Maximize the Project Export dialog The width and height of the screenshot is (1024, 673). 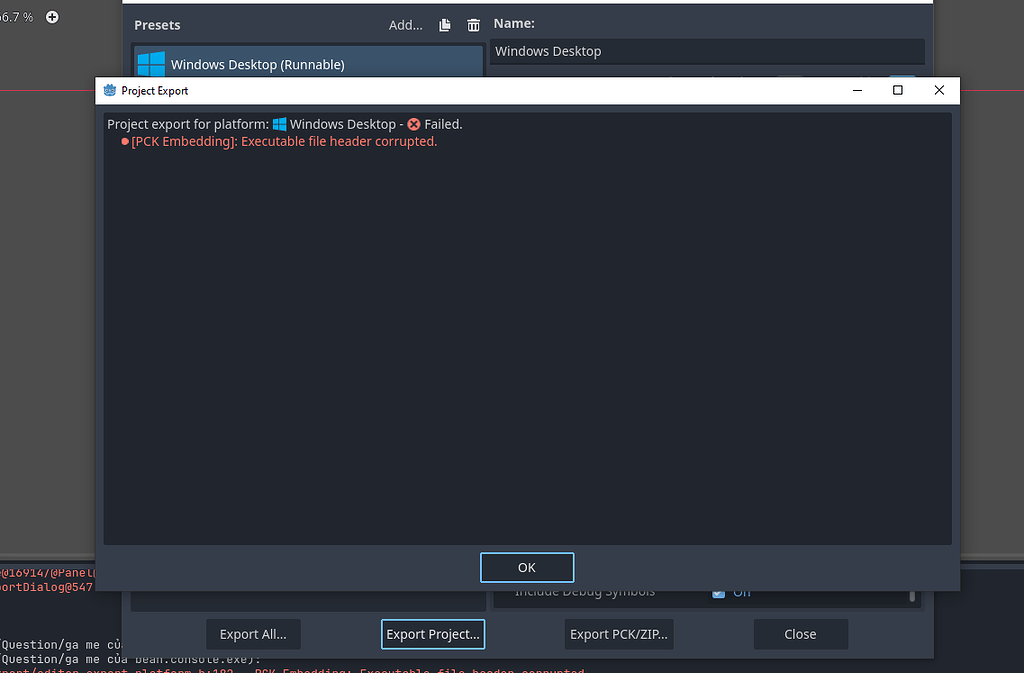pyautogui.click(x=898, y=90)
